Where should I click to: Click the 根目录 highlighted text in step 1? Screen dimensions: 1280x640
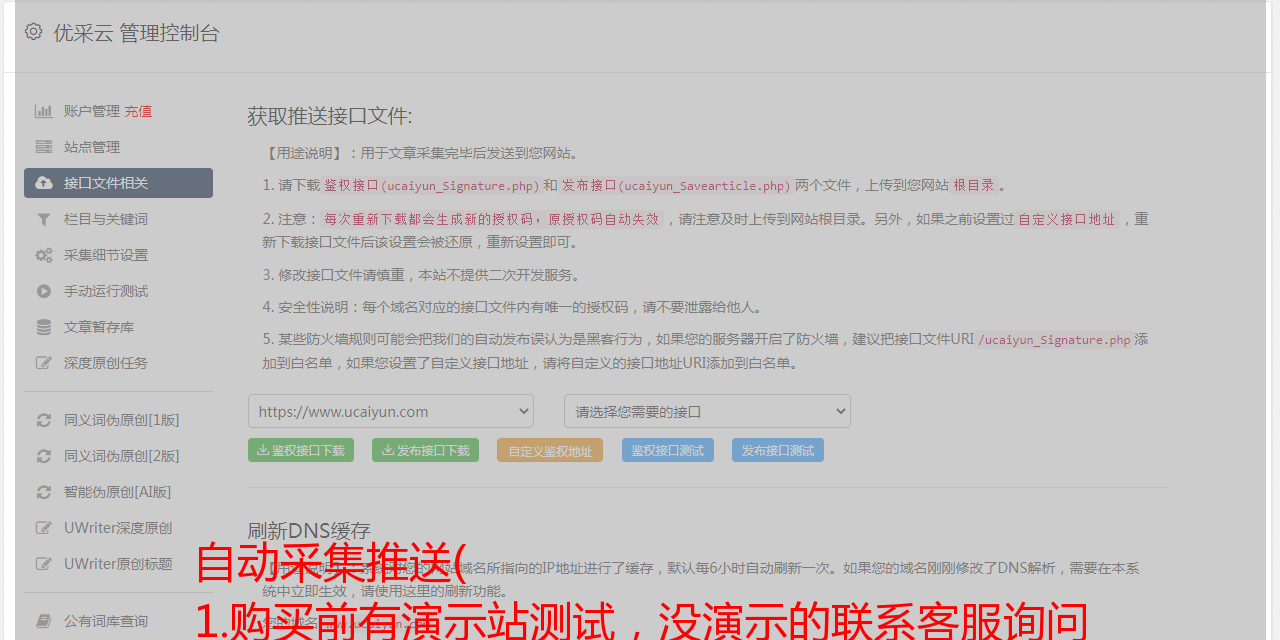click(974, 185)
